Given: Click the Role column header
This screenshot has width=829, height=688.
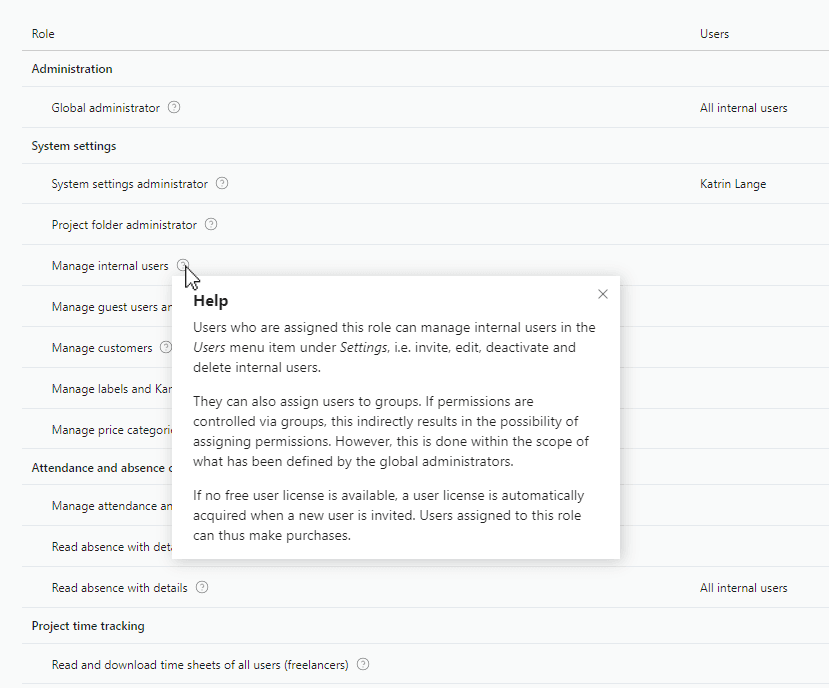Looking at the screenshot, I should pyautogui.click(x=43, y=34).
